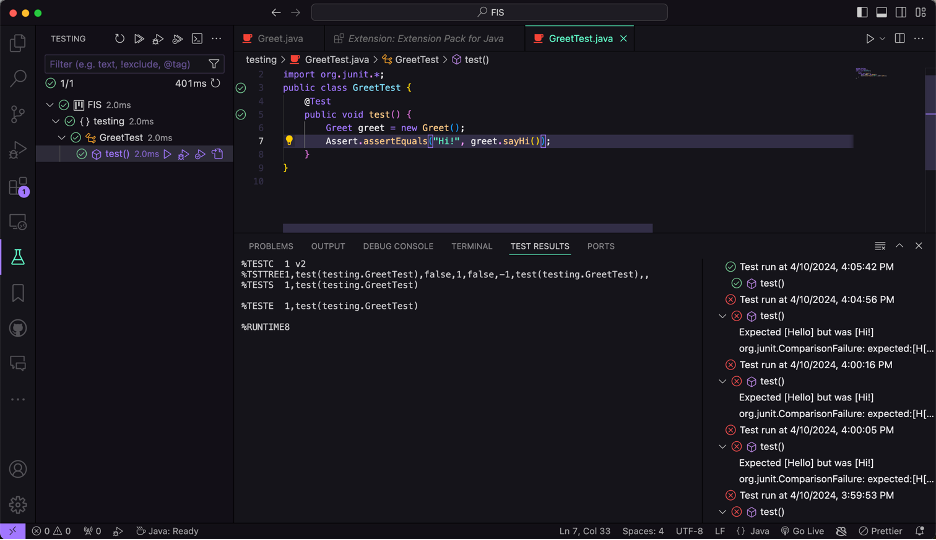Collapse test() under 4:04:56 PM run
The height and width of the screenshot is (540, 936).
click(x=722, y=316)
